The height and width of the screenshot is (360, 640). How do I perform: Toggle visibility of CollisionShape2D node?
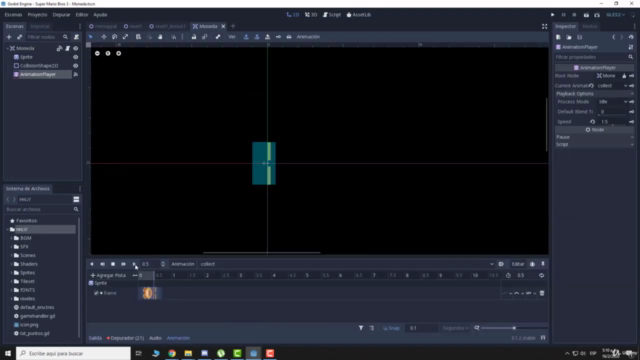point(76,66)
